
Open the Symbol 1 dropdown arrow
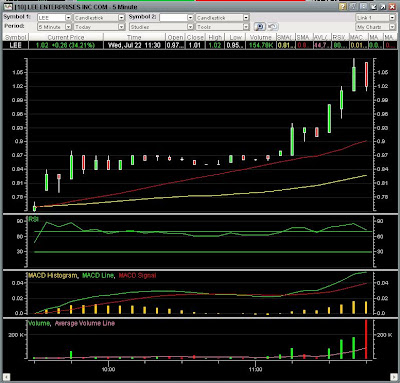tap(68, 18)
